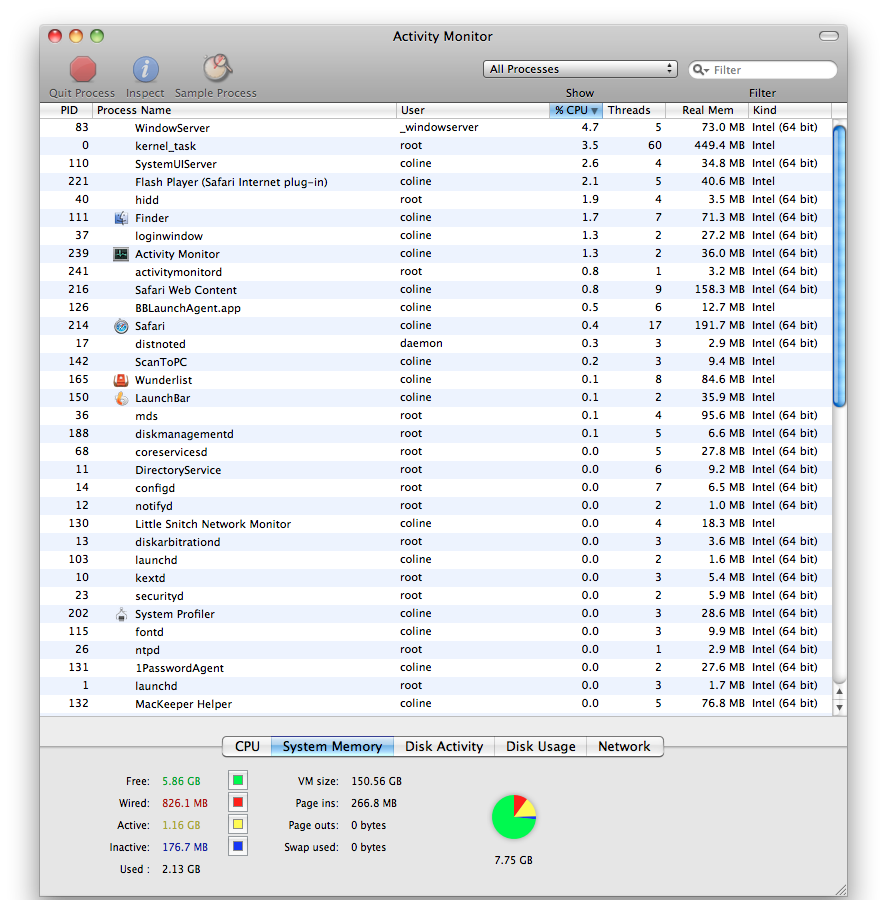The height and width of the screenshot is (900, 887).
Task: Sort by User column header
Action: click(472, 110)
